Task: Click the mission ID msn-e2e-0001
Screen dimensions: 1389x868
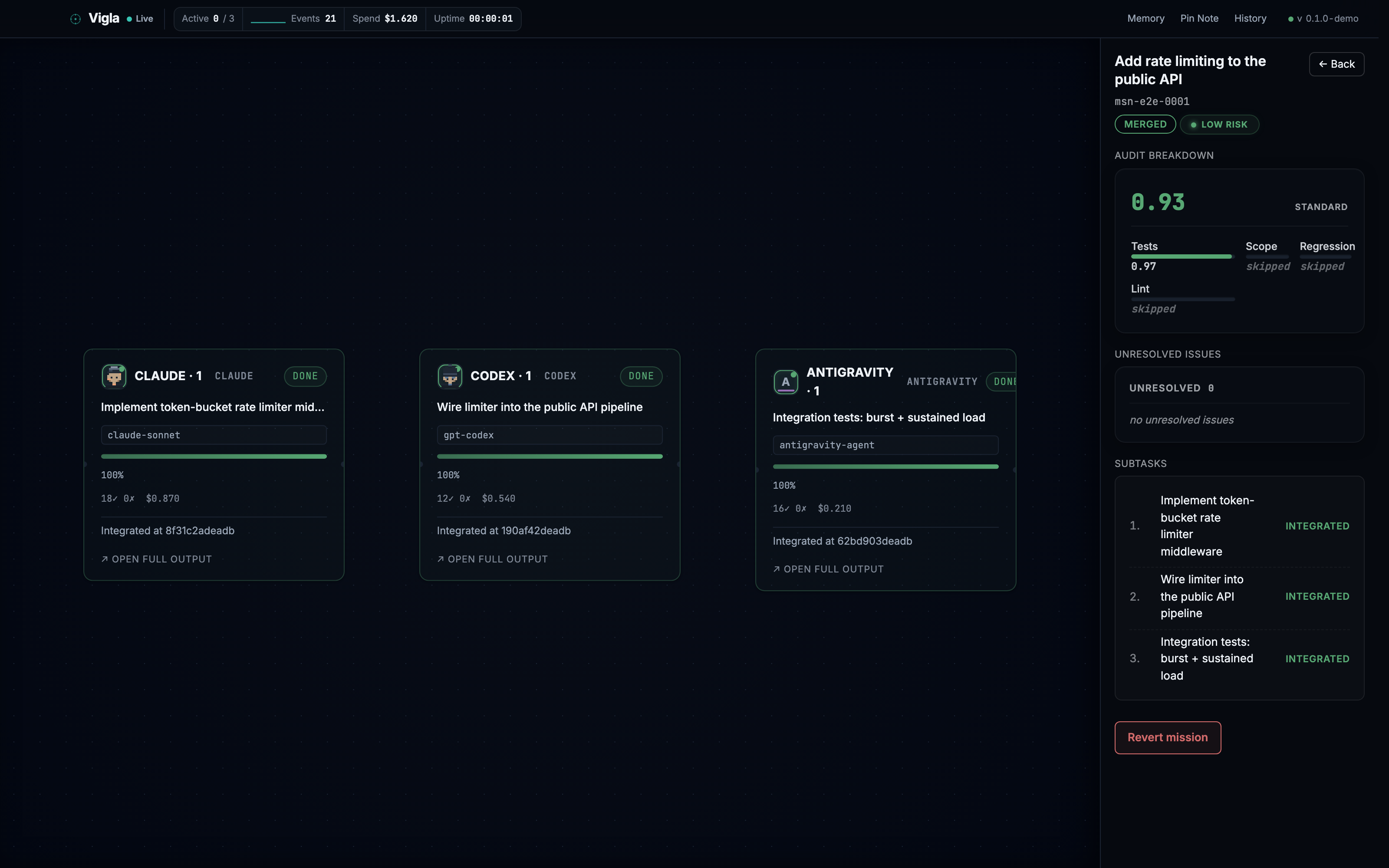Action: point(1152,102)
